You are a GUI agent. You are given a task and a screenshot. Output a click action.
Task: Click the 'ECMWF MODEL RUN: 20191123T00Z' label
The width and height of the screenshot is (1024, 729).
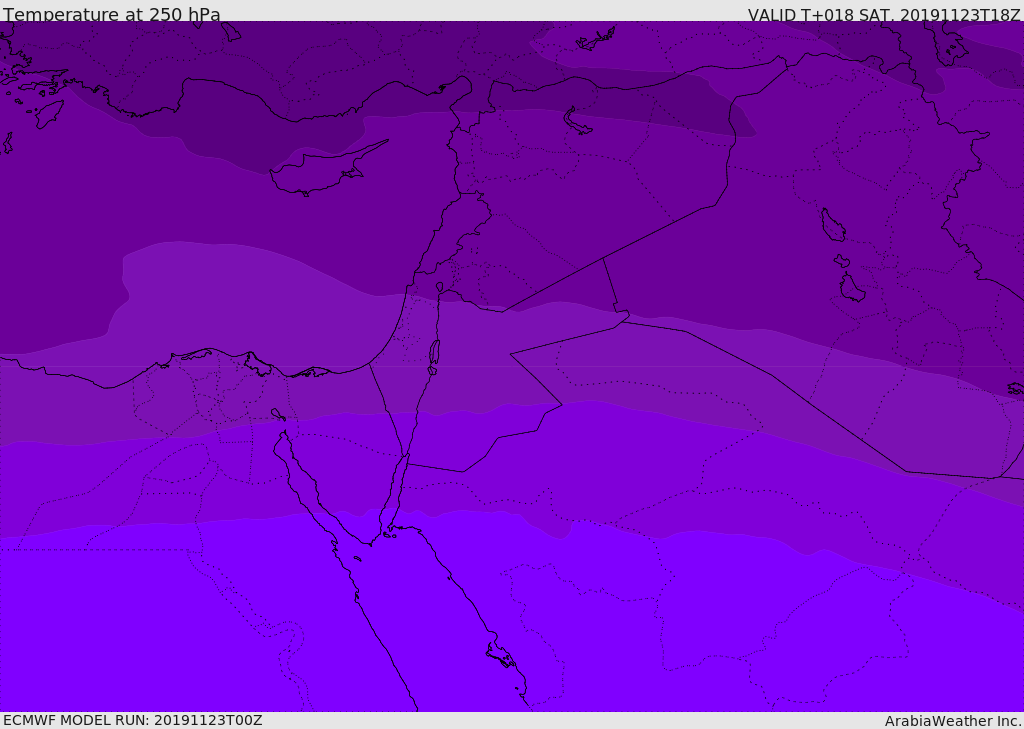133,720
